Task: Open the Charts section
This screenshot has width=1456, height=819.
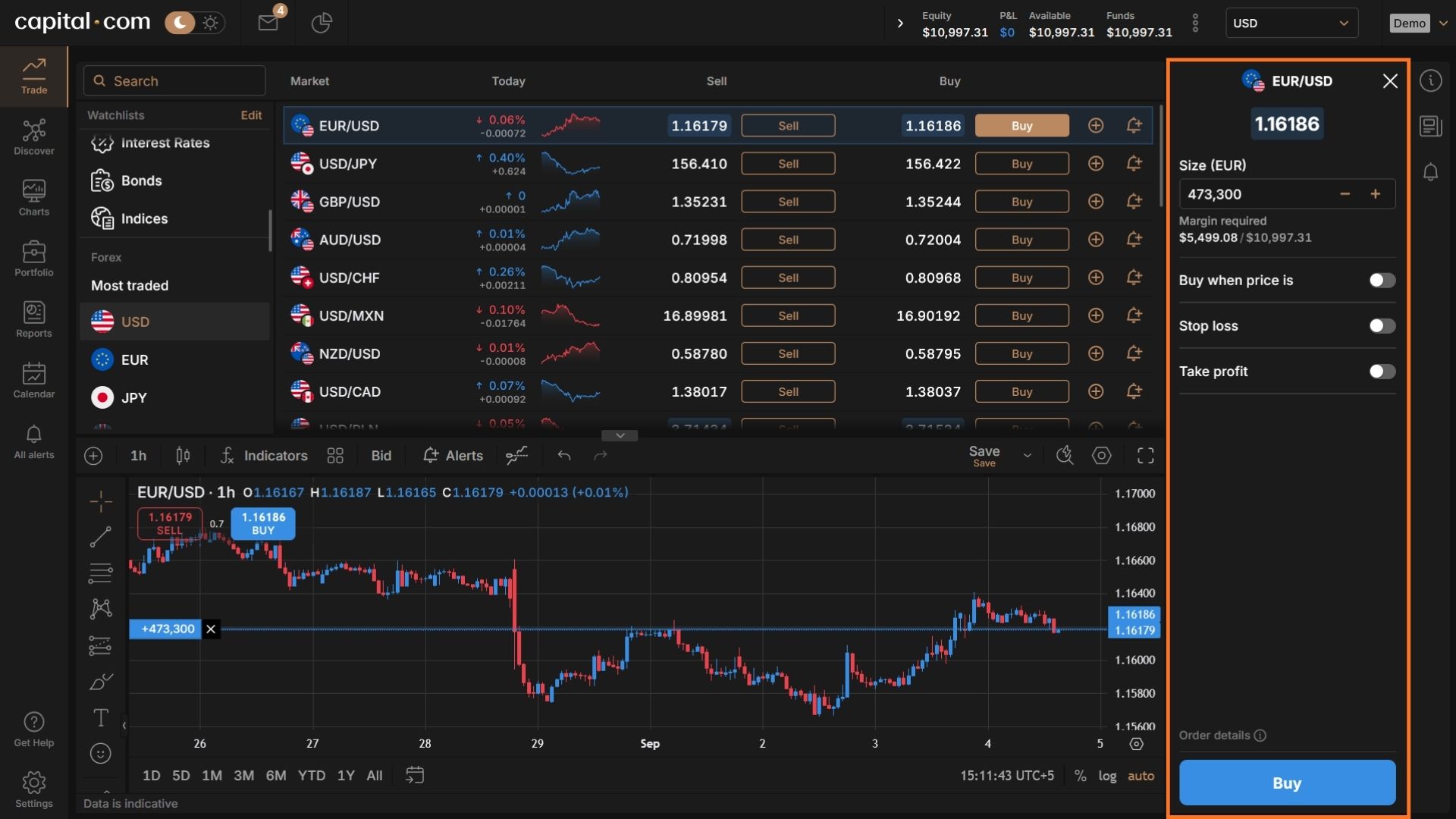Action: [34, 198]
